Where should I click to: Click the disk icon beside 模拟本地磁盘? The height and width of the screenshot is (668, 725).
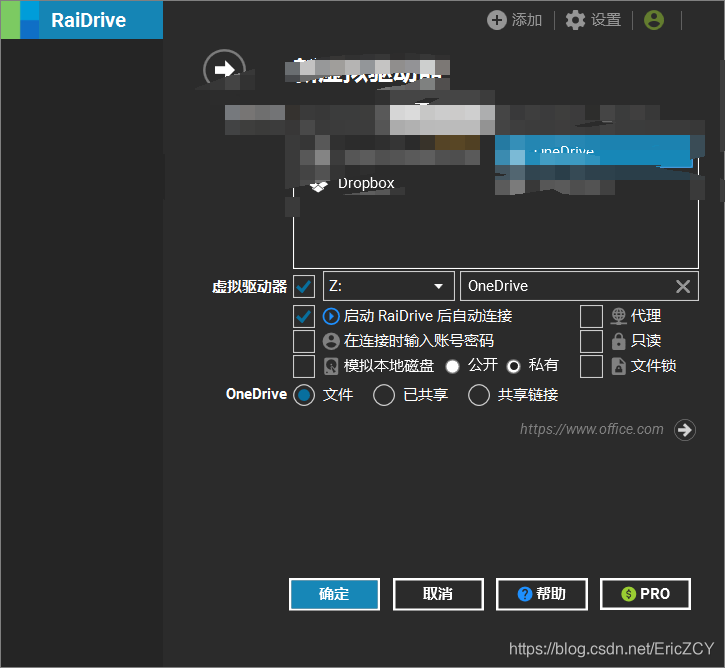[x=331, y=367]
